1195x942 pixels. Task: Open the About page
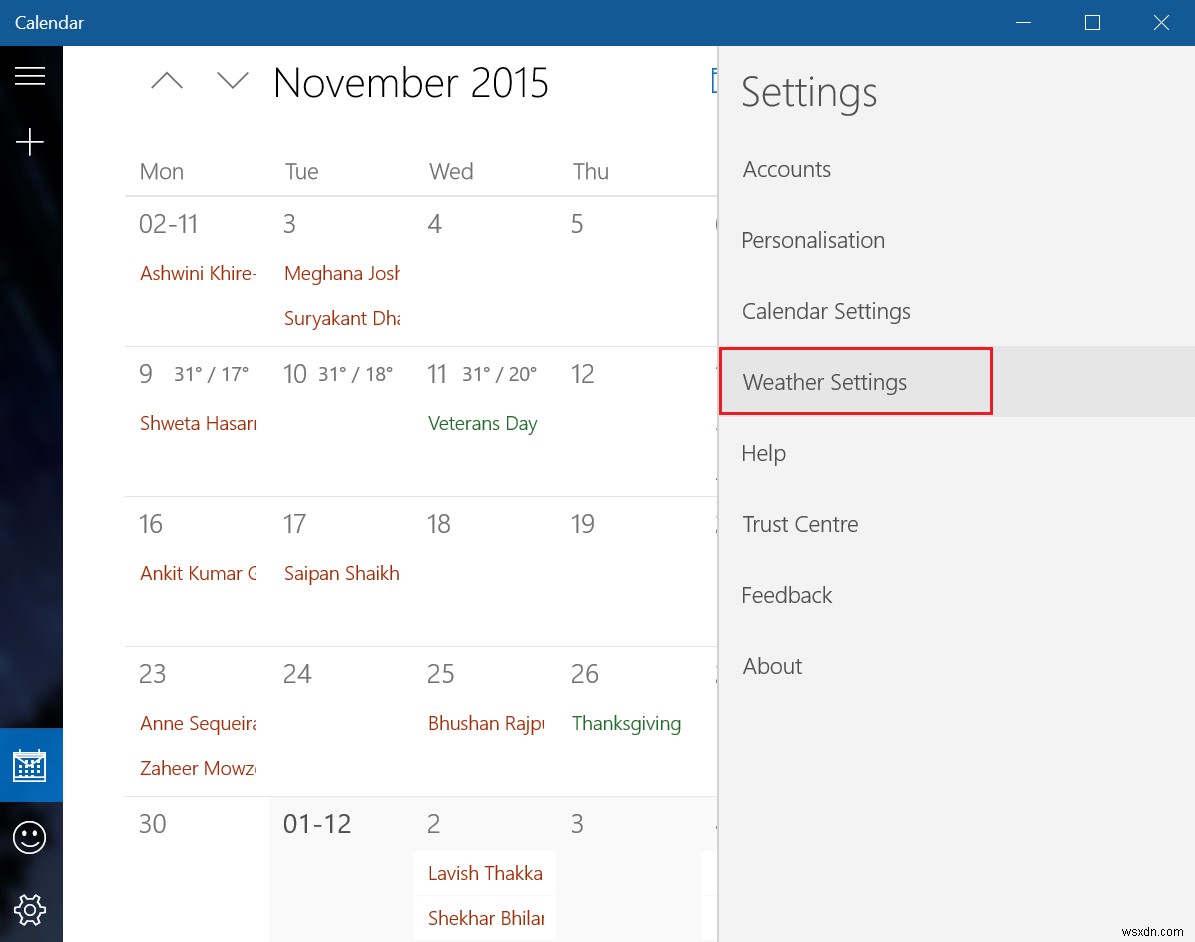[x=772, y=666]
